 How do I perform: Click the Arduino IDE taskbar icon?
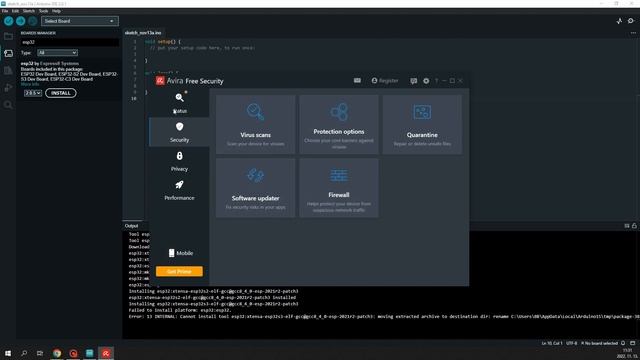(x=89, y=353)
